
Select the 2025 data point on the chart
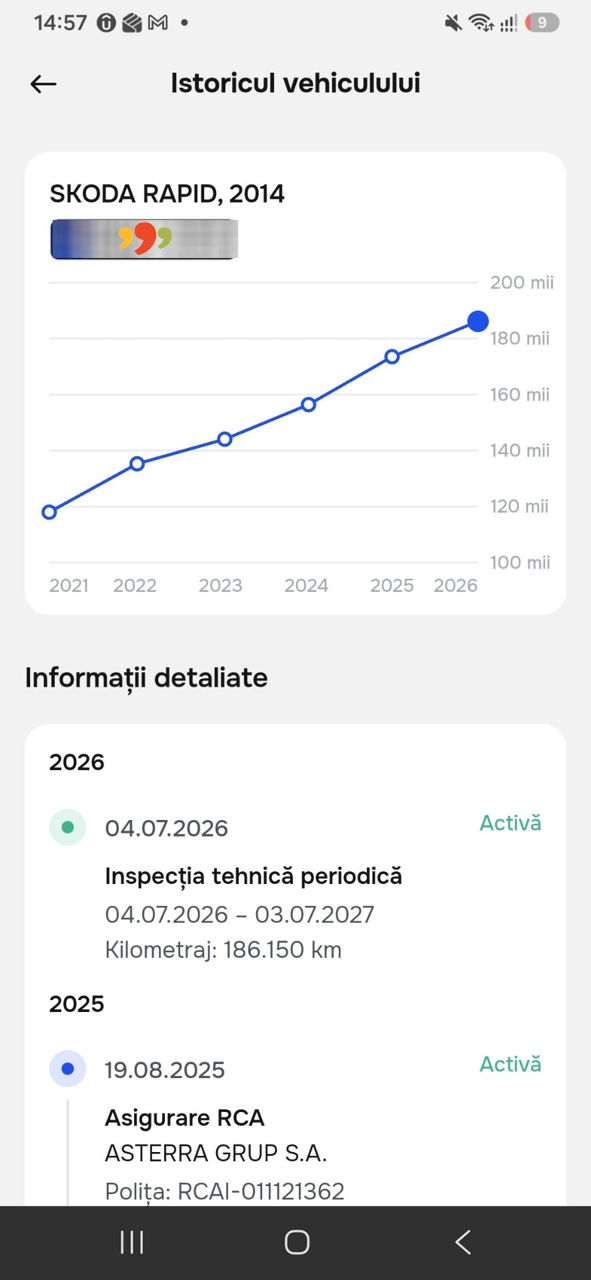(392, 356)
